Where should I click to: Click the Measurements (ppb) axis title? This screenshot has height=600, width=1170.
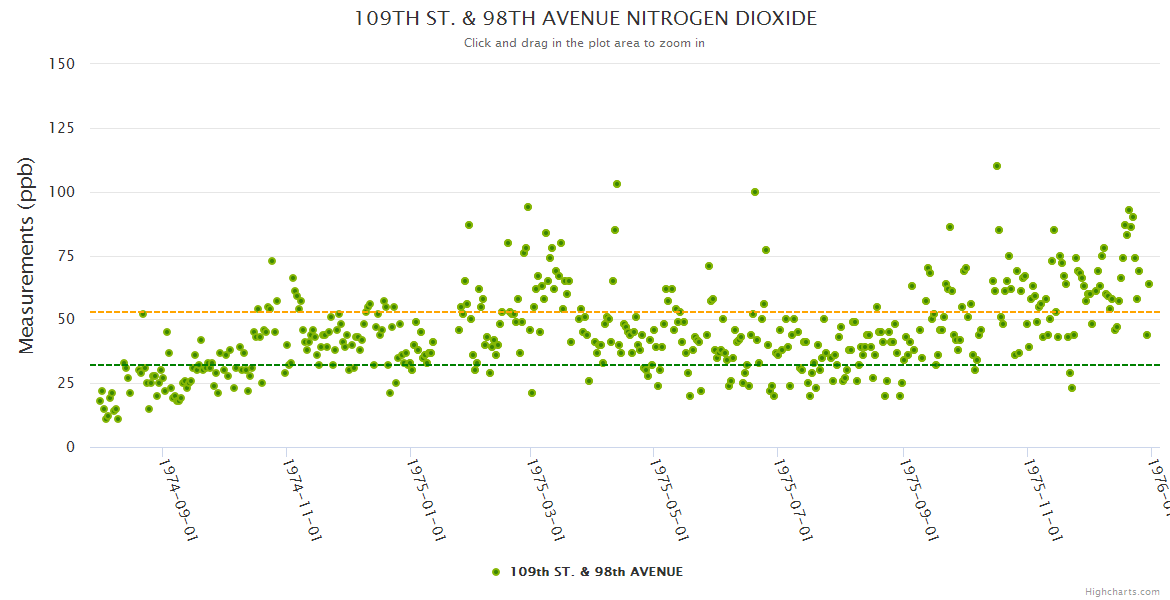click(27, 255)
